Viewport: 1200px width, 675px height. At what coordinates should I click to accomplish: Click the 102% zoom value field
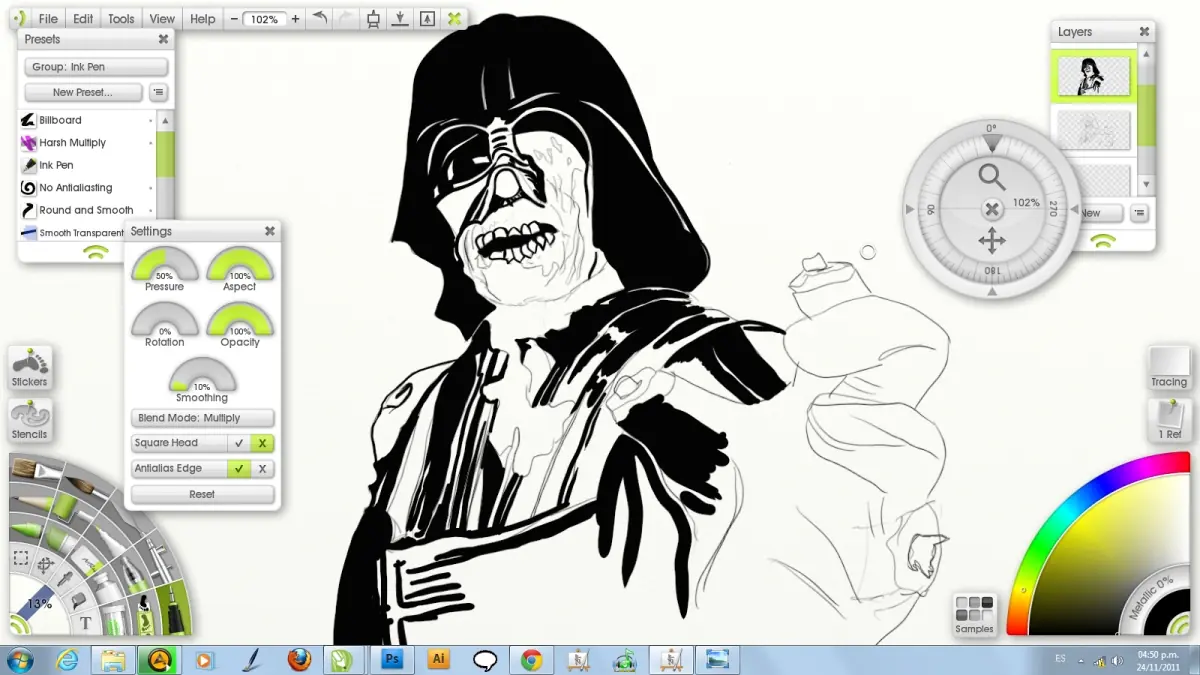[x=264, y=19]
